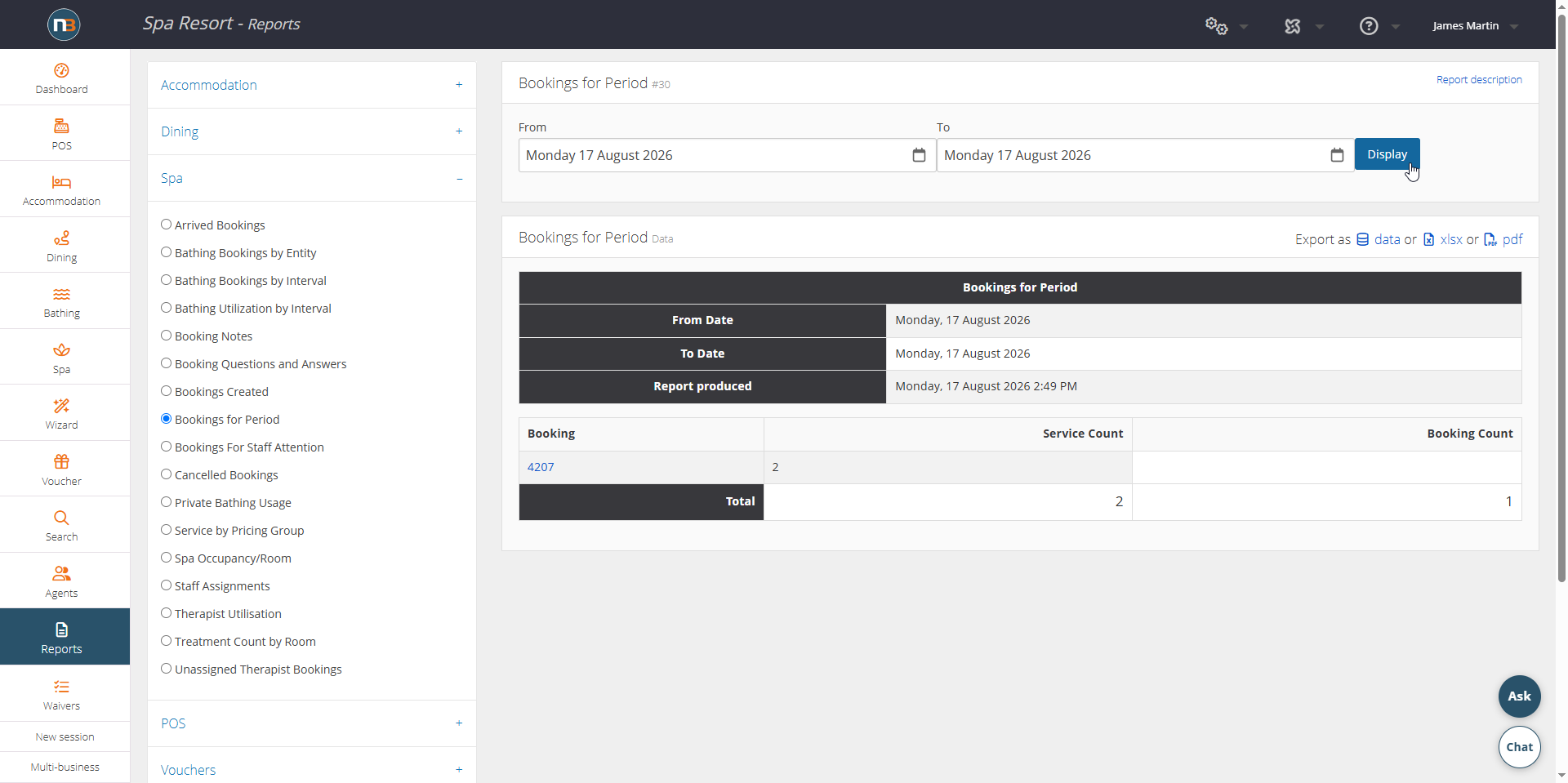Export report using the xlsx icon
Image resolution: width=1568 pixels, height=783 pixels.
click(x=1428, y=239)
